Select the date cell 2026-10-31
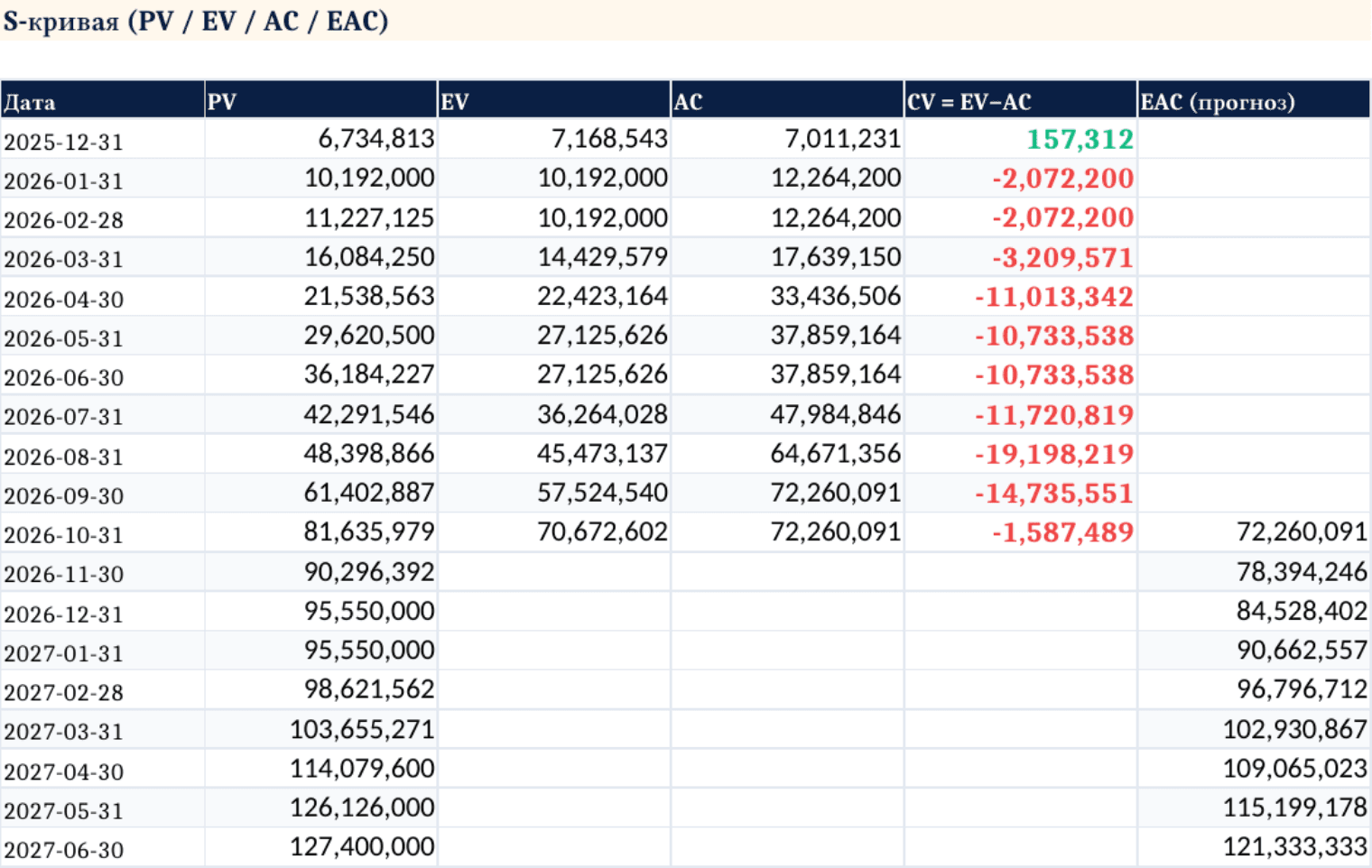The image size is (1372, 868). click(x=63, y=535)
